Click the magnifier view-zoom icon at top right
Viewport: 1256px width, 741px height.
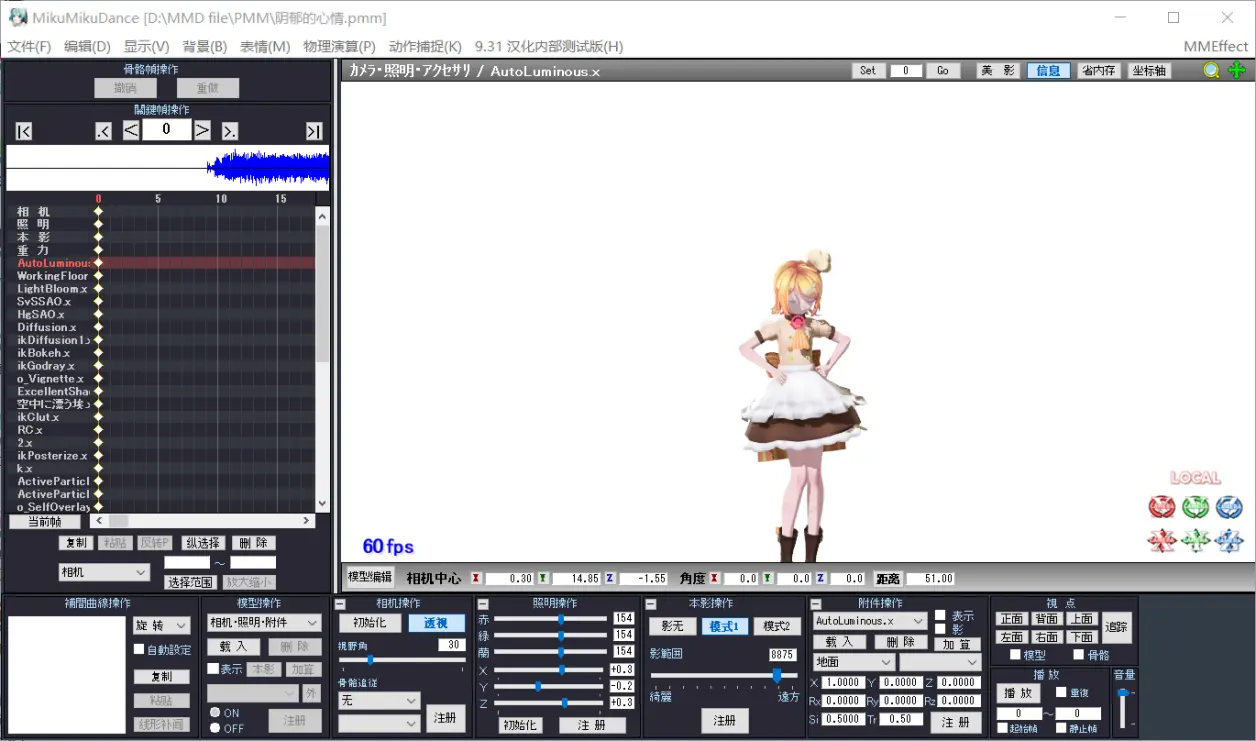(1211, 70)
